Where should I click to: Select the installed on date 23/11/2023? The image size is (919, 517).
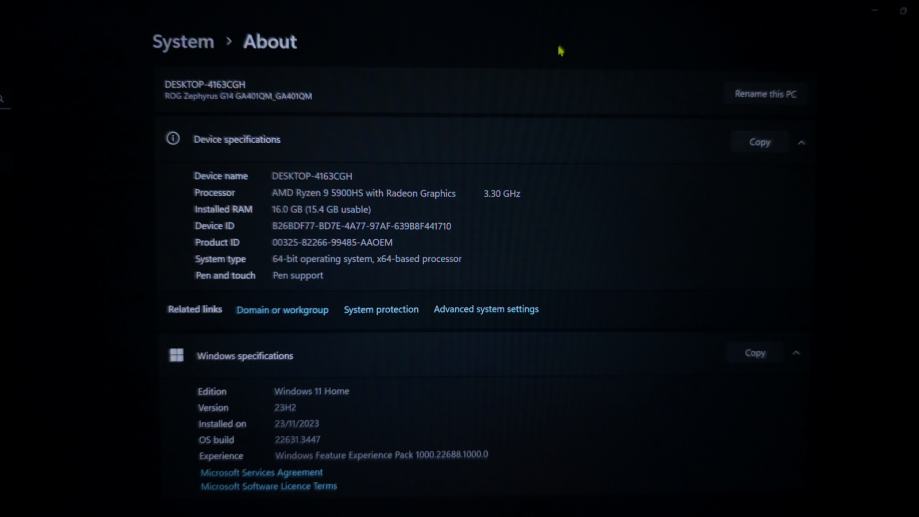click(x=297, y=423)
